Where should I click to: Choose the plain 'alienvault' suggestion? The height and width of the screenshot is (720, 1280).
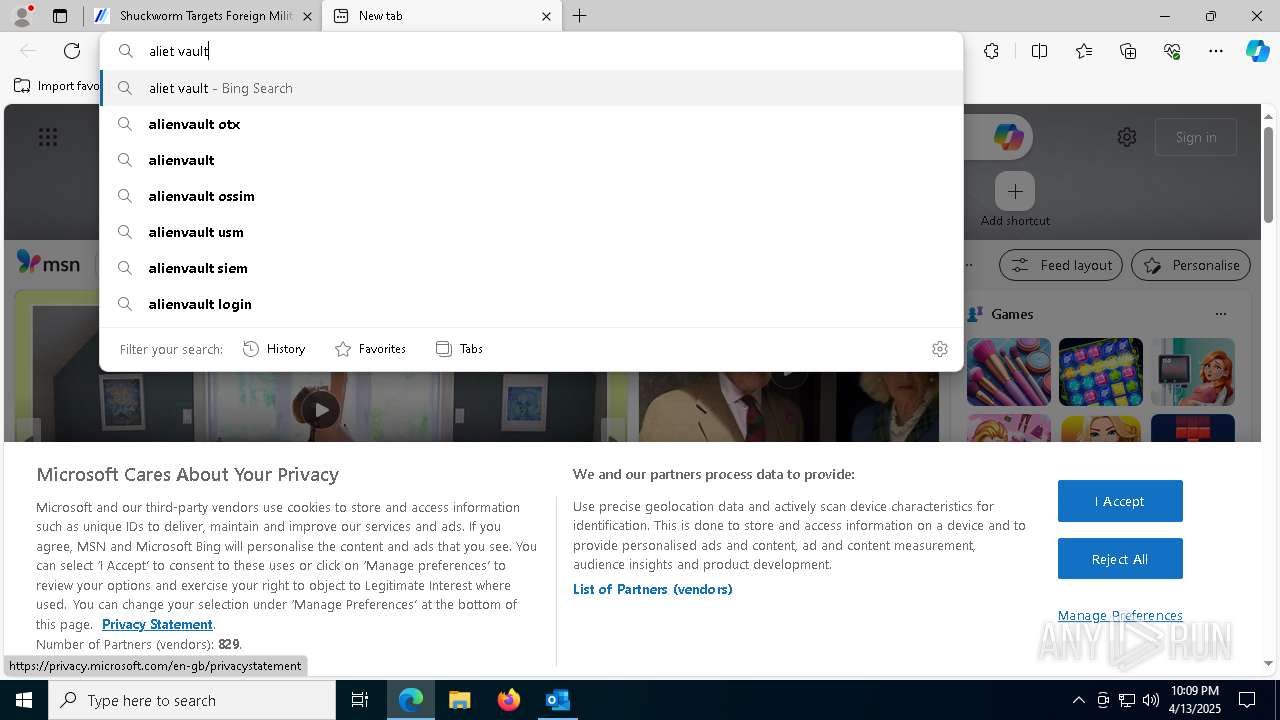point(532,160)
